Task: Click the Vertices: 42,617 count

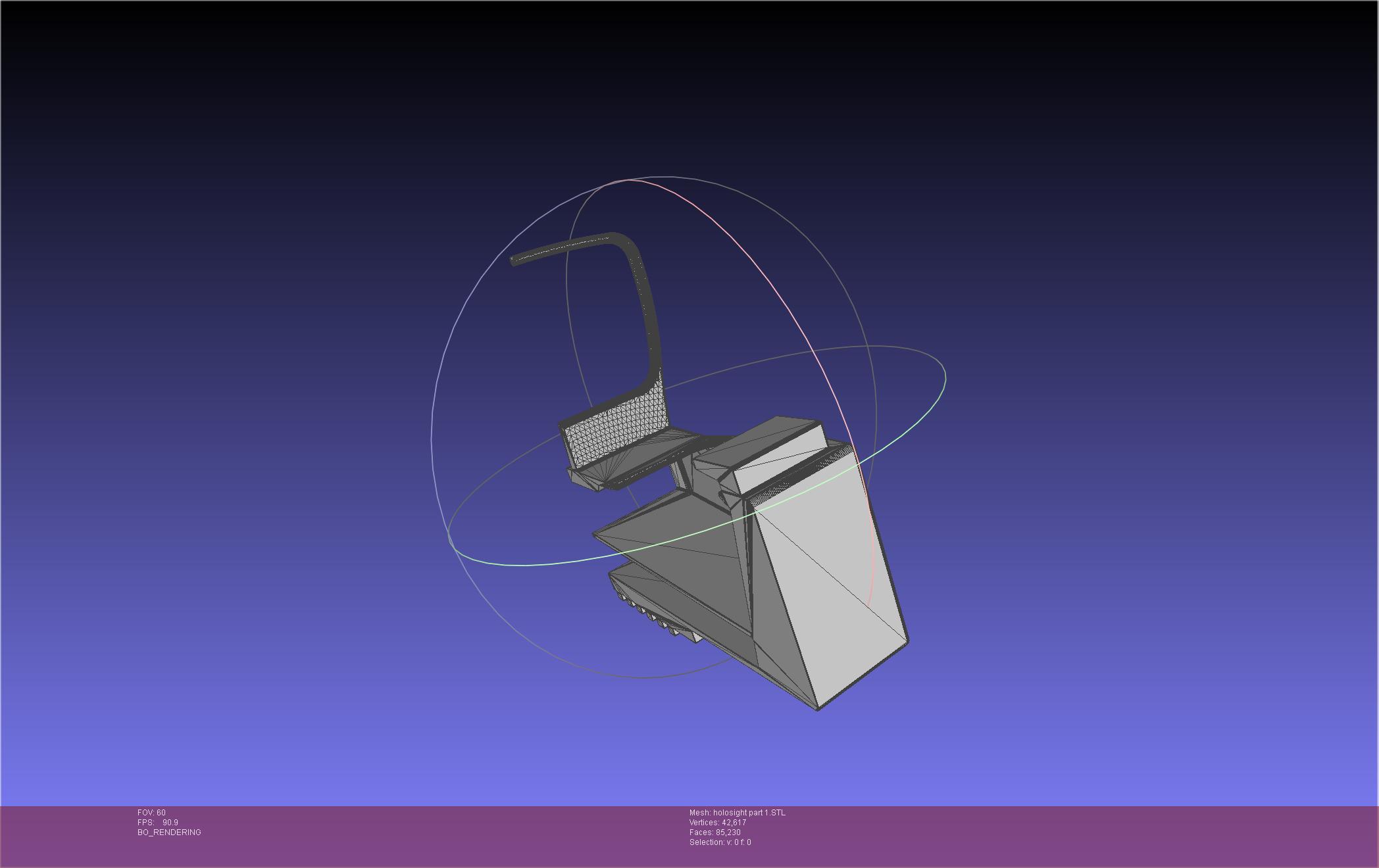Action: (717, 823)
